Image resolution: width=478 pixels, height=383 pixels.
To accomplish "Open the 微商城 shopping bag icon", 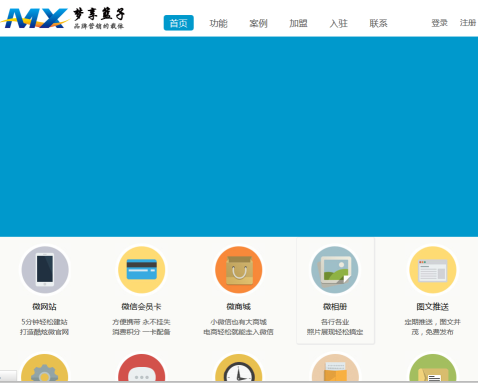I will [x=239, y=270].
